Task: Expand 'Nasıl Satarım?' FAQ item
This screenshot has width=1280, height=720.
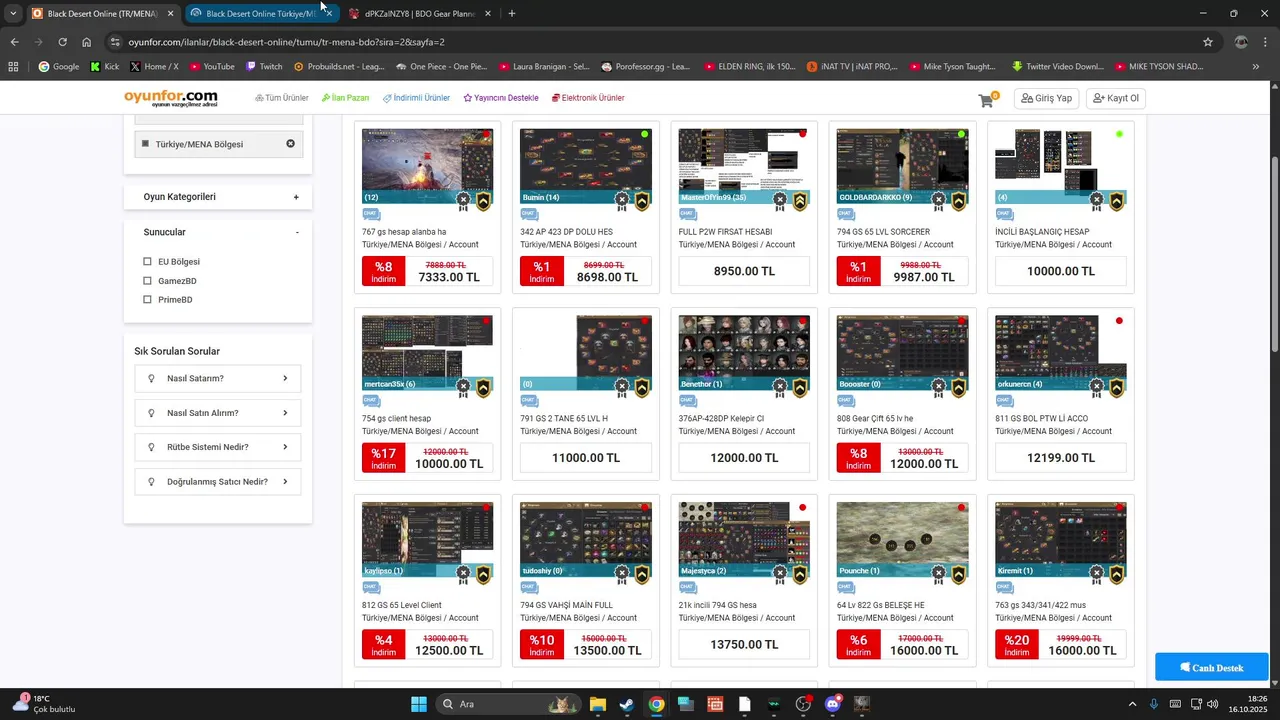Action: [x=218, y=378]
